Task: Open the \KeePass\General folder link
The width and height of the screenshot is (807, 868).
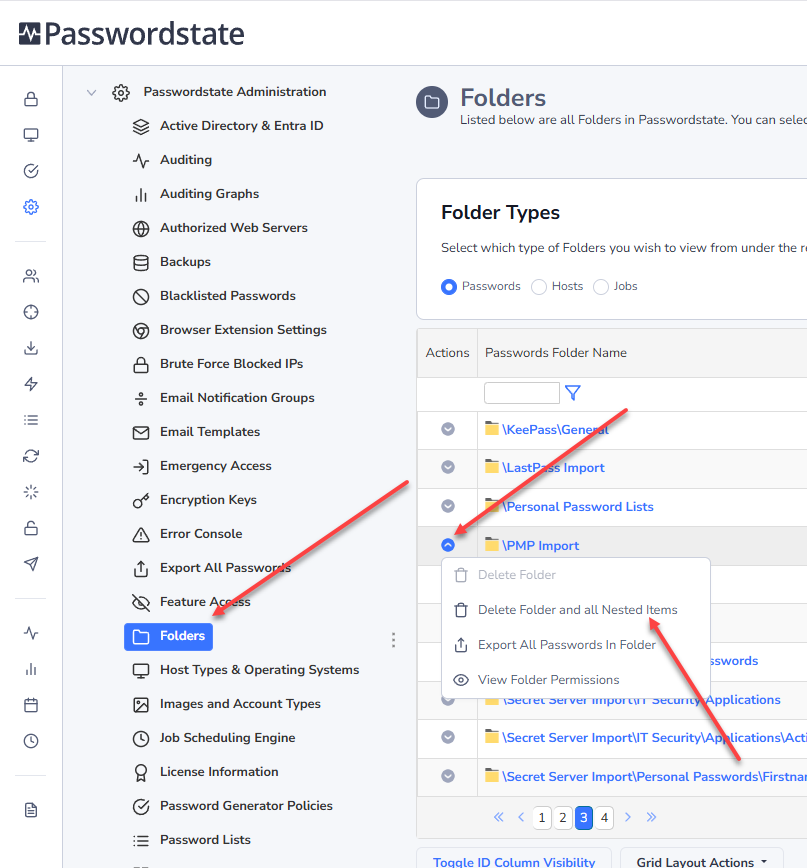Action: click(x=555, y=430)
